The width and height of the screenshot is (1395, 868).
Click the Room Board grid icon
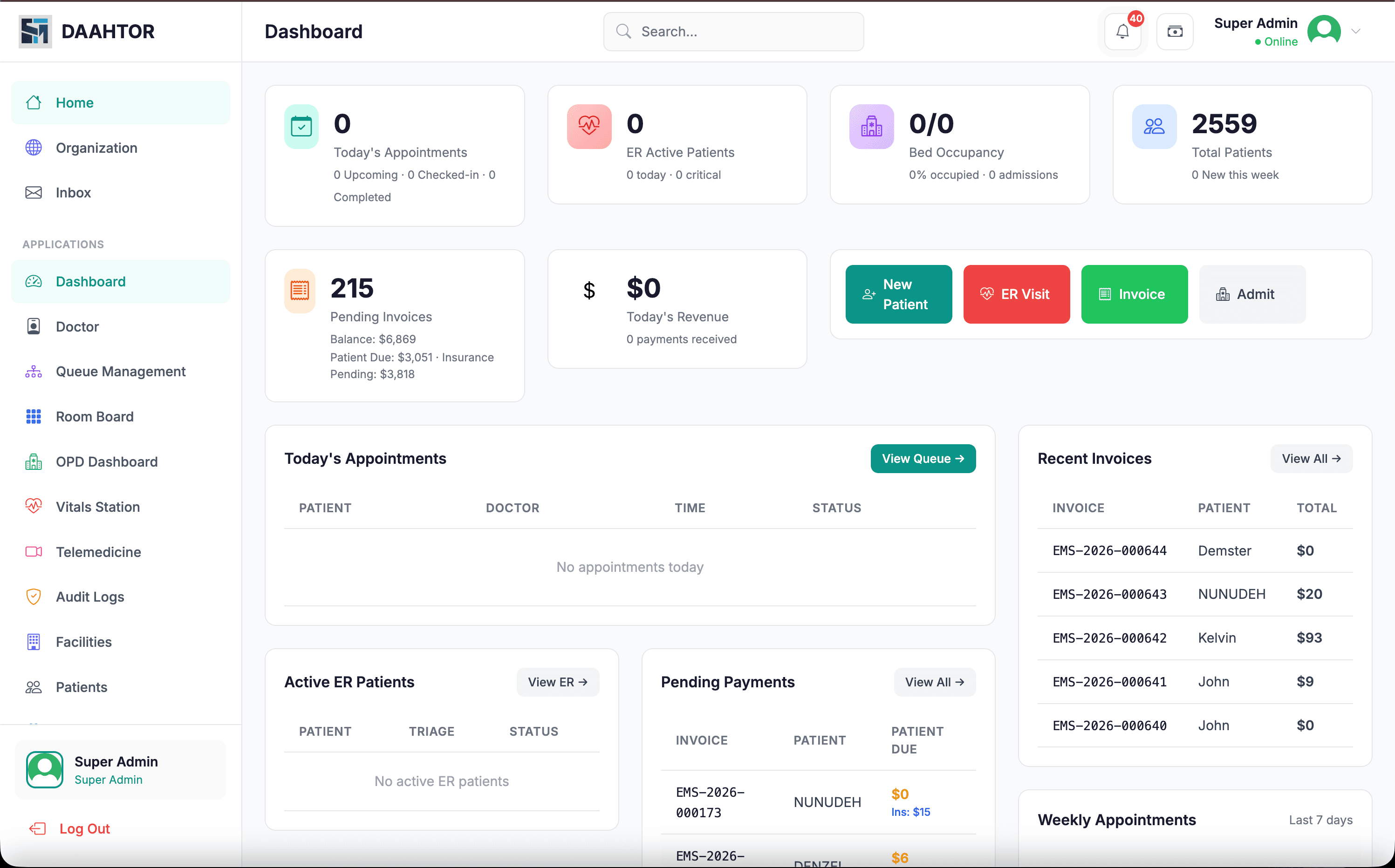tap(33, 417)
